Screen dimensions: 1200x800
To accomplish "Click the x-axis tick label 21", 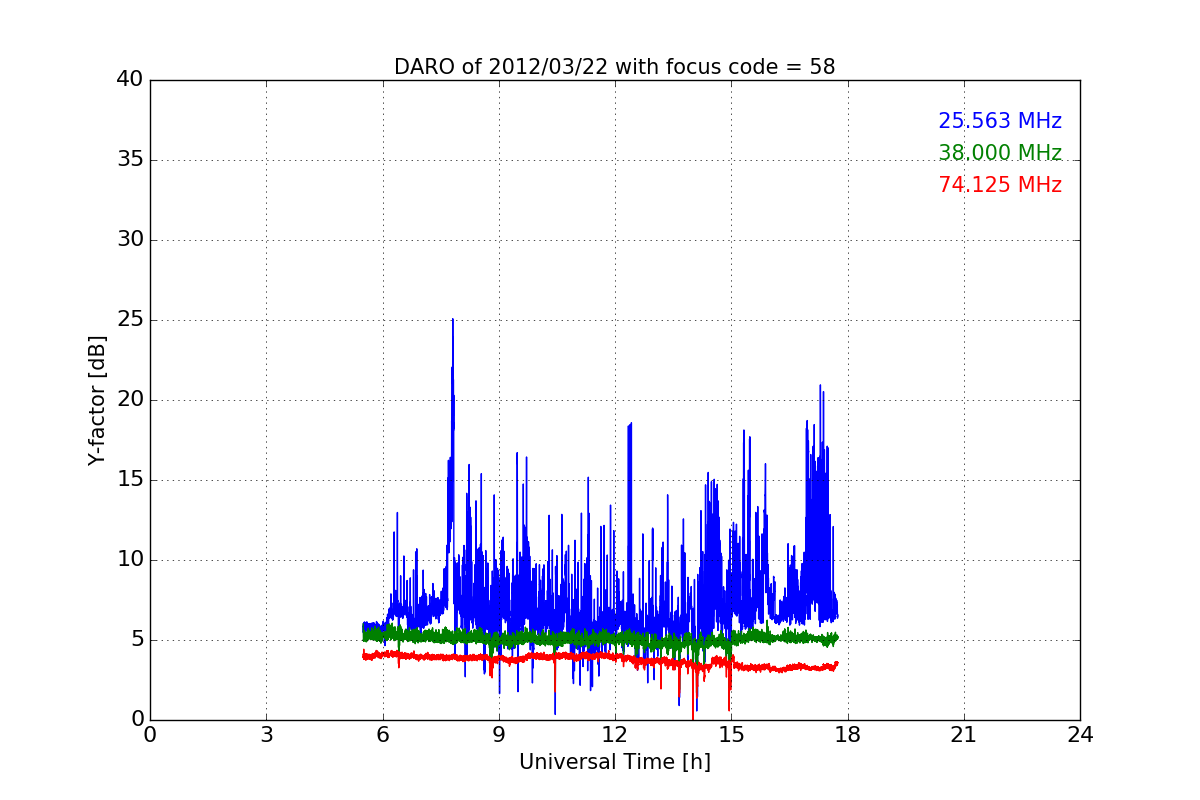I will (964, 734).
